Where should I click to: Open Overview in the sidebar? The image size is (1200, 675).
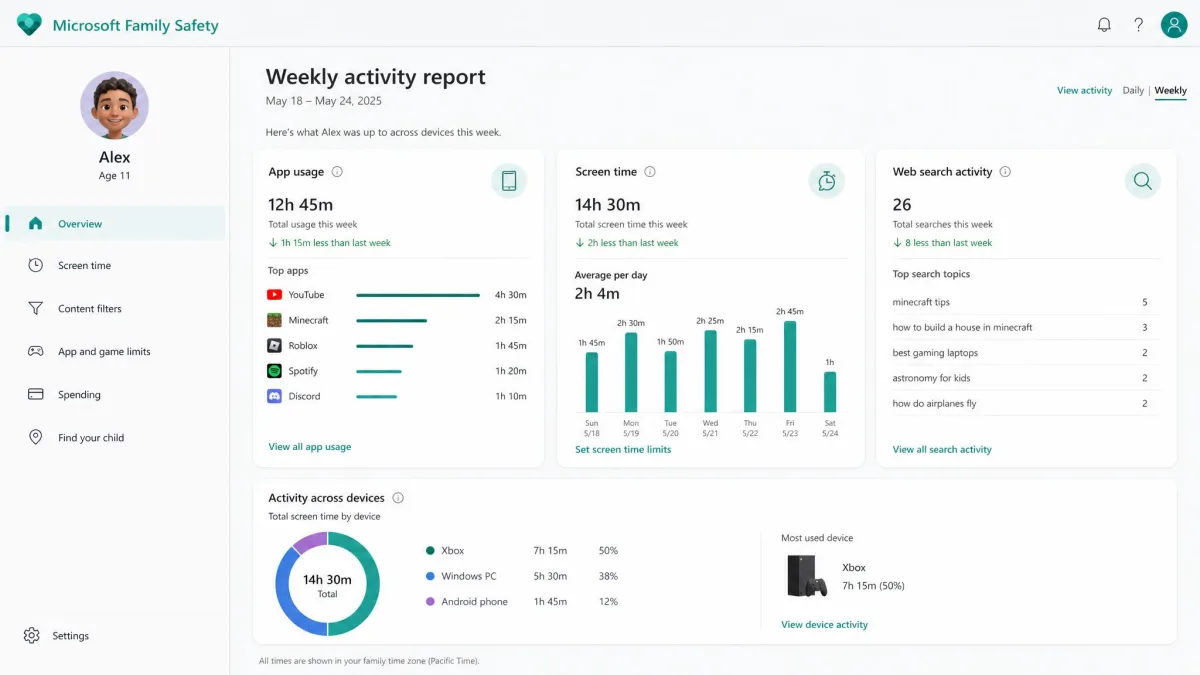115,223
